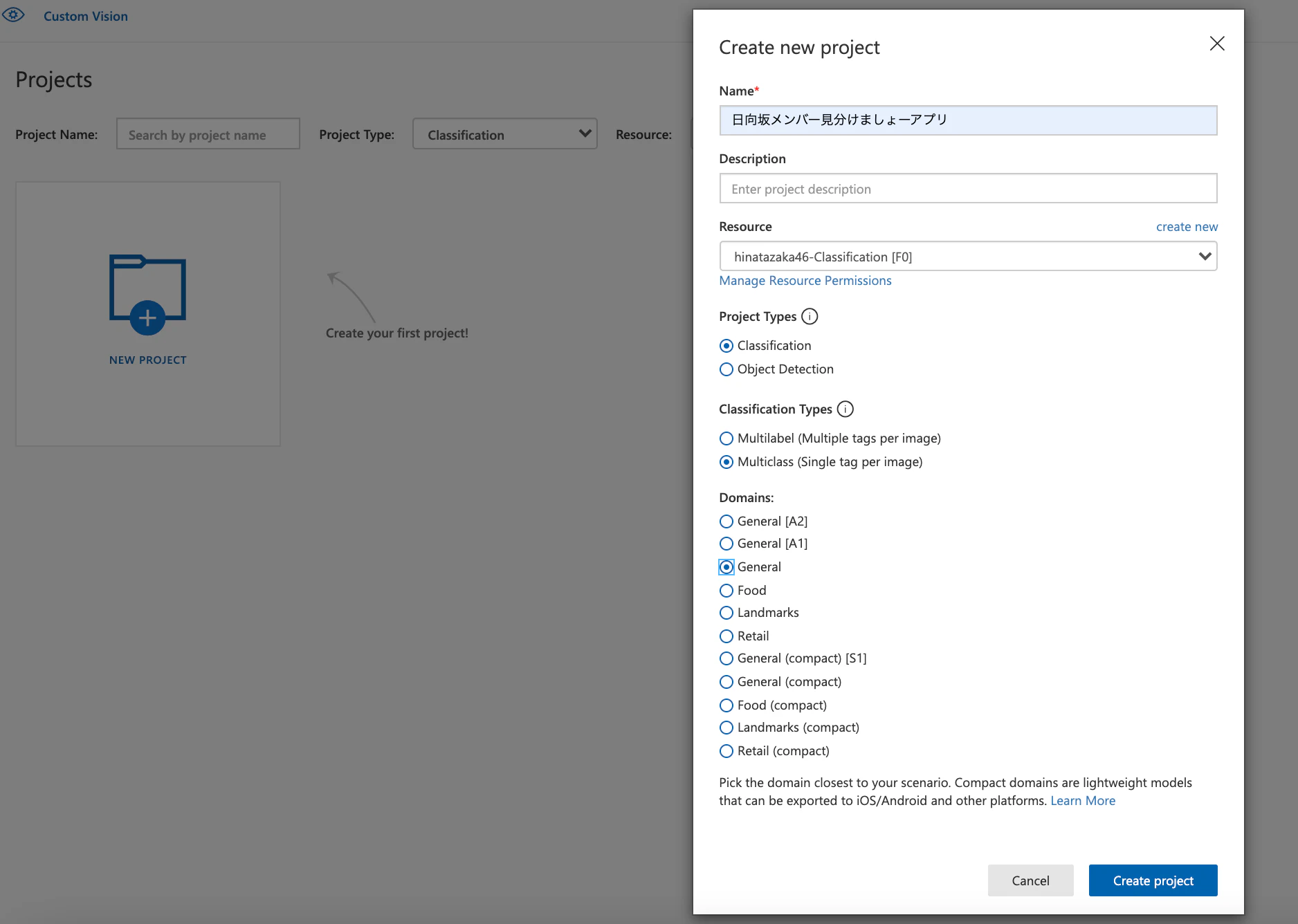Click the create new resource link
Screen dimensions: 1298x924
(1186, 227)
